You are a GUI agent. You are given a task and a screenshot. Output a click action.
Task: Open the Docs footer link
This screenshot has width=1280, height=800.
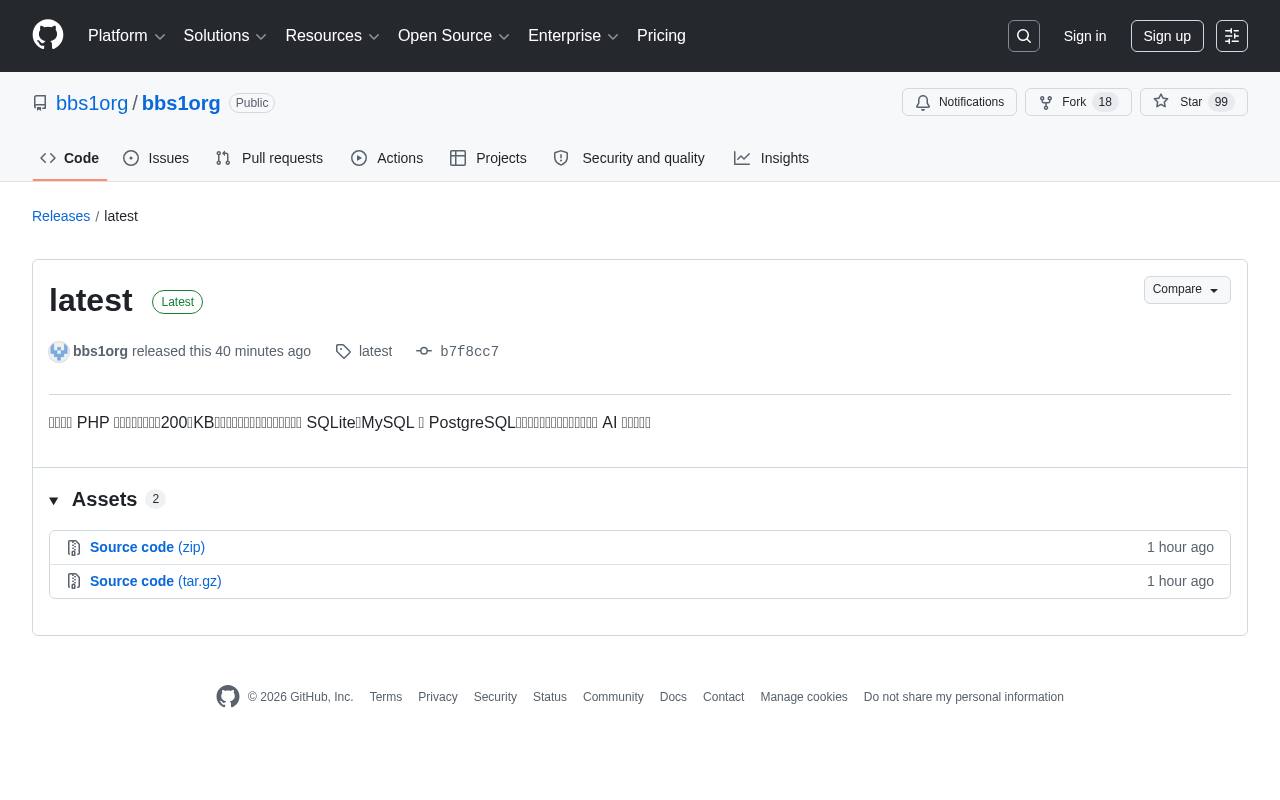(673, 697)
